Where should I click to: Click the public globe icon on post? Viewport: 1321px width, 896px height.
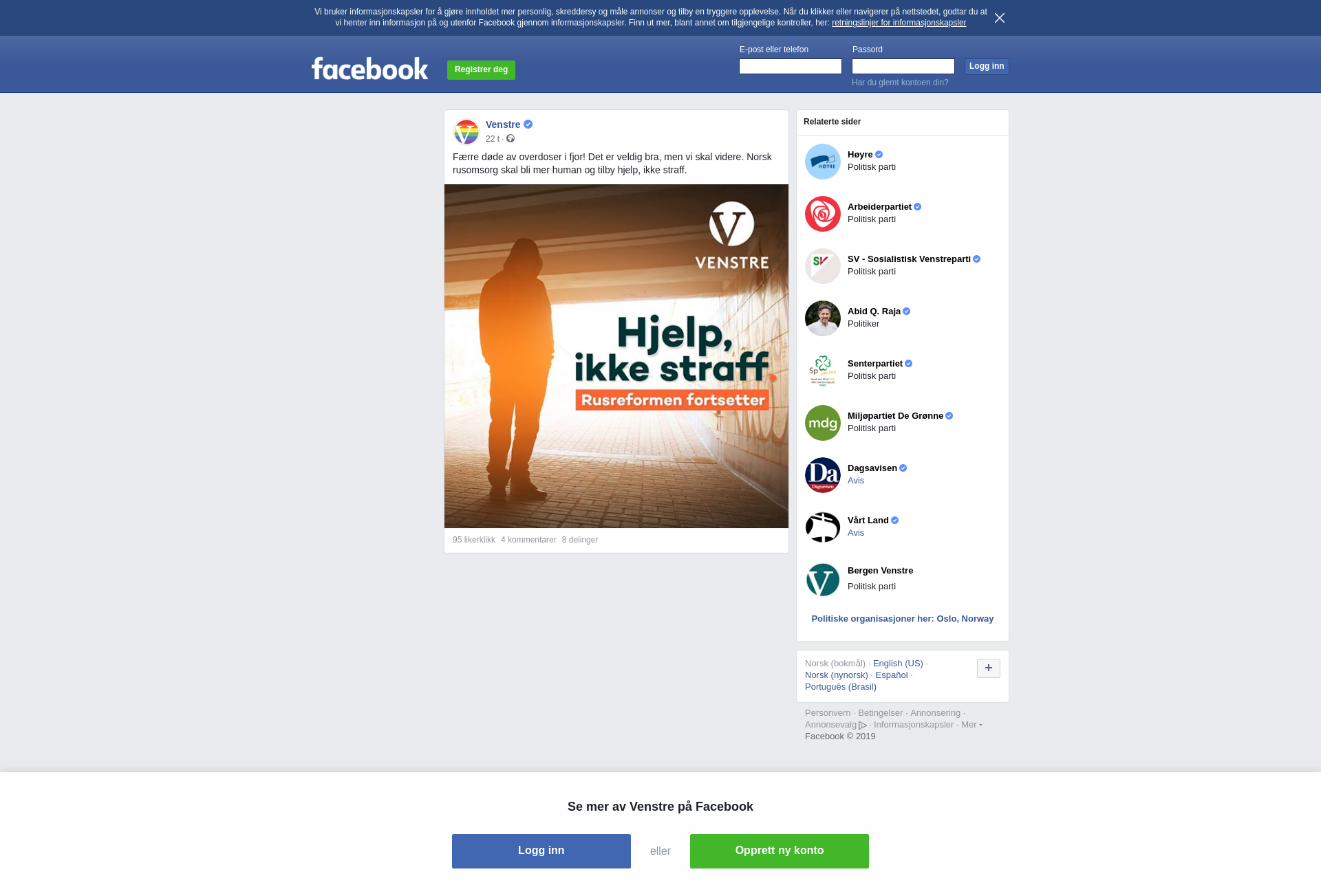pyautogui.click(x=511, y=139)
